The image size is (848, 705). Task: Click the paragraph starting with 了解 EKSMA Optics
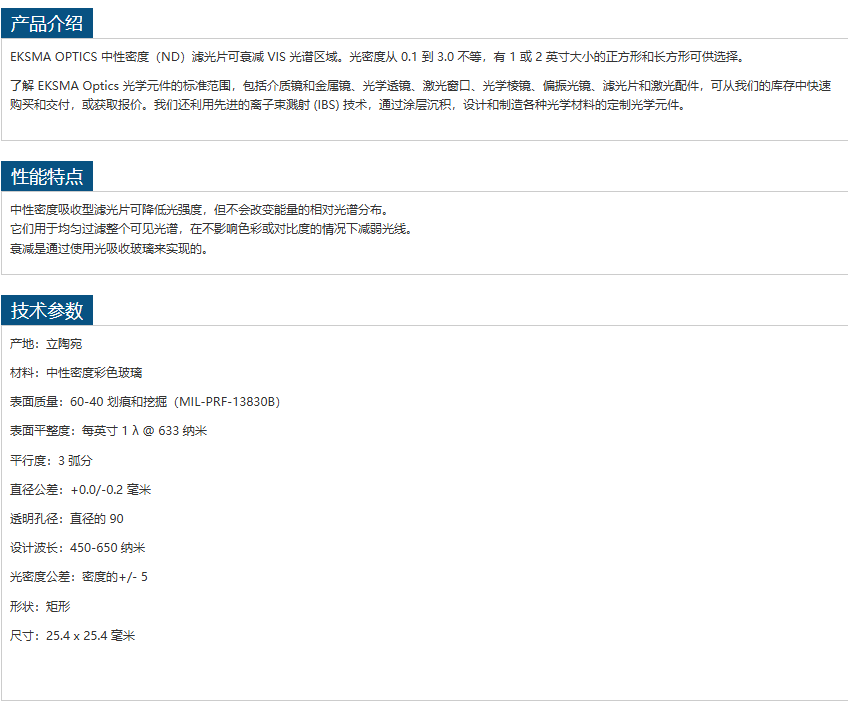point(420,95)
